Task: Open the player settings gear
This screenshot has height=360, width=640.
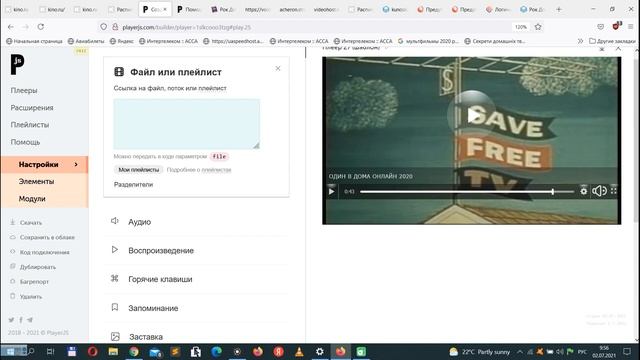Action: click(584, 191)
